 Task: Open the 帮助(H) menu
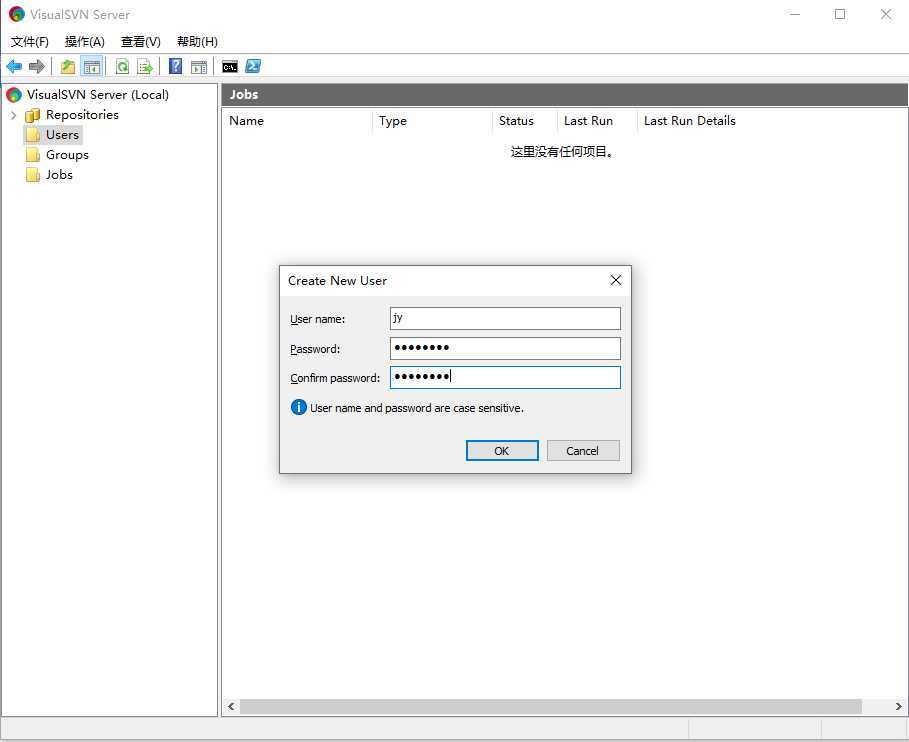[x=197, y=42]
